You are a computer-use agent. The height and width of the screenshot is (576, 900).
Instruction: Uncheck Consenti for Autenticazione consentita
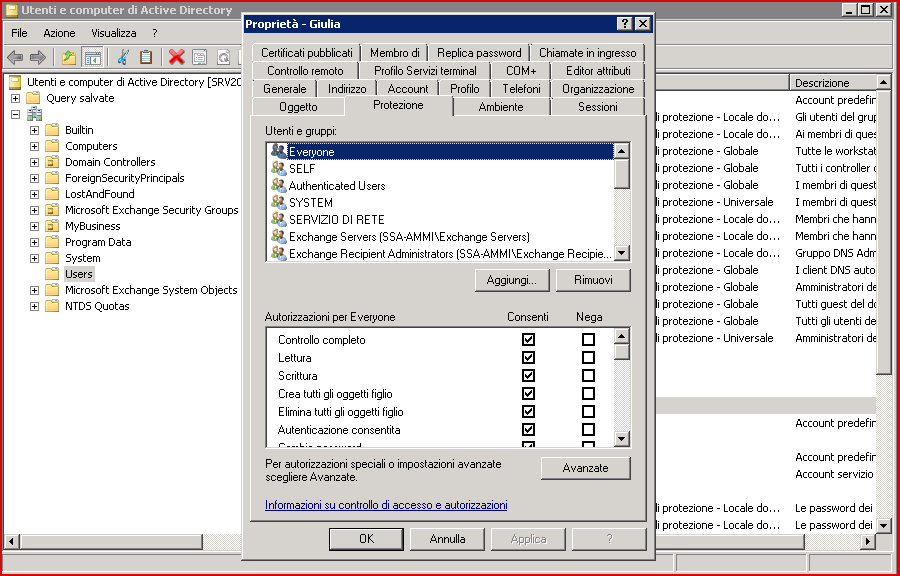pyautogui.click(x=528, y=430)
